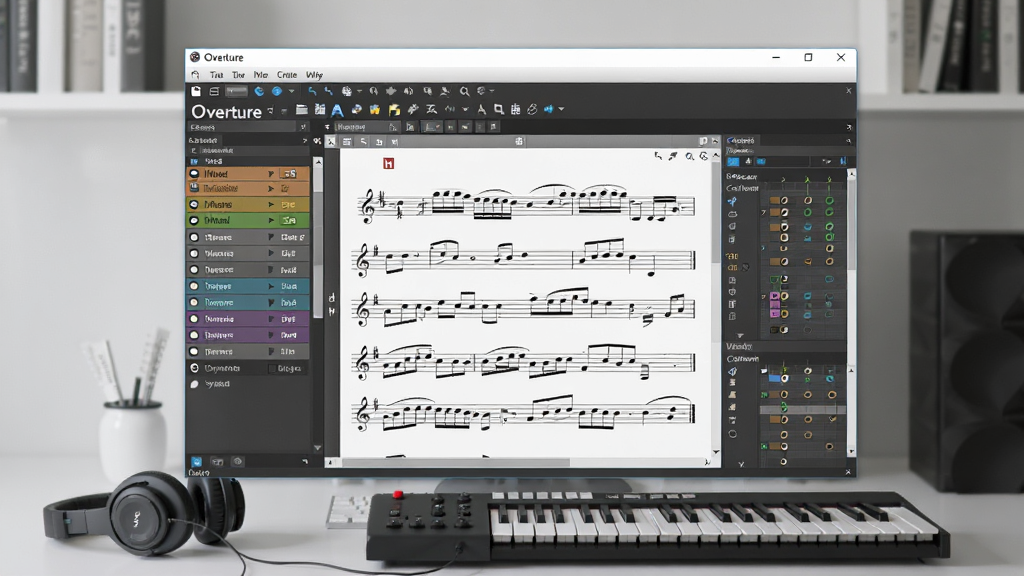Expand the arrow on the first orange track
This screenshot has height=576, width=1024.
click(x=271, y=174)
